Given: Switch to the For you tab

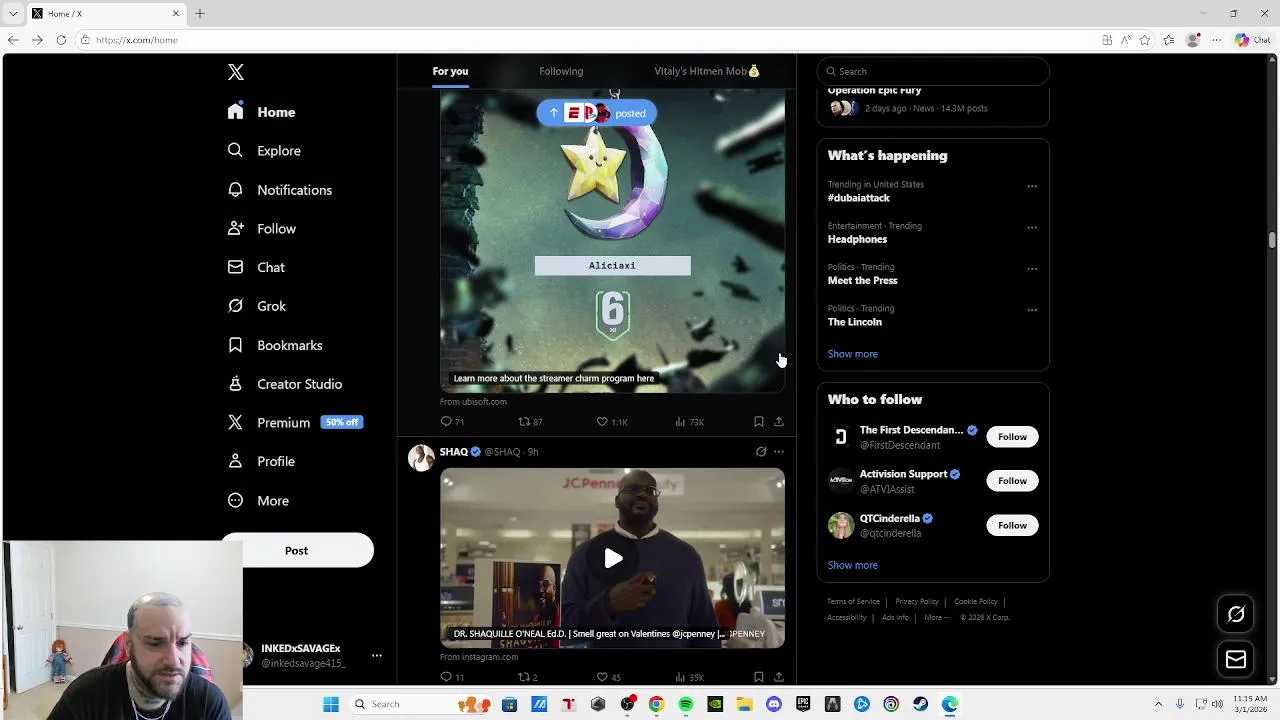Looking at the screenshot, I should click(x=450, y=71).
